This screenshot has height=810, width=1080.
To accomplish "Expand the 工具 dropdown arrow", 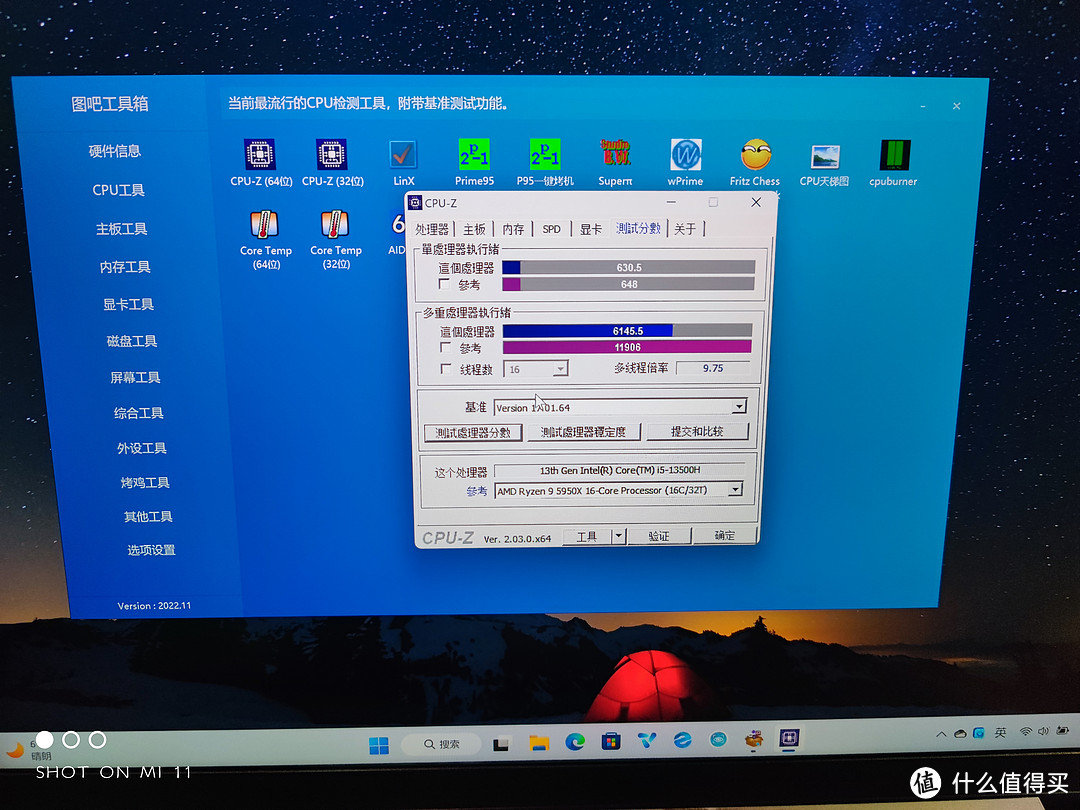I will [618, 536].
